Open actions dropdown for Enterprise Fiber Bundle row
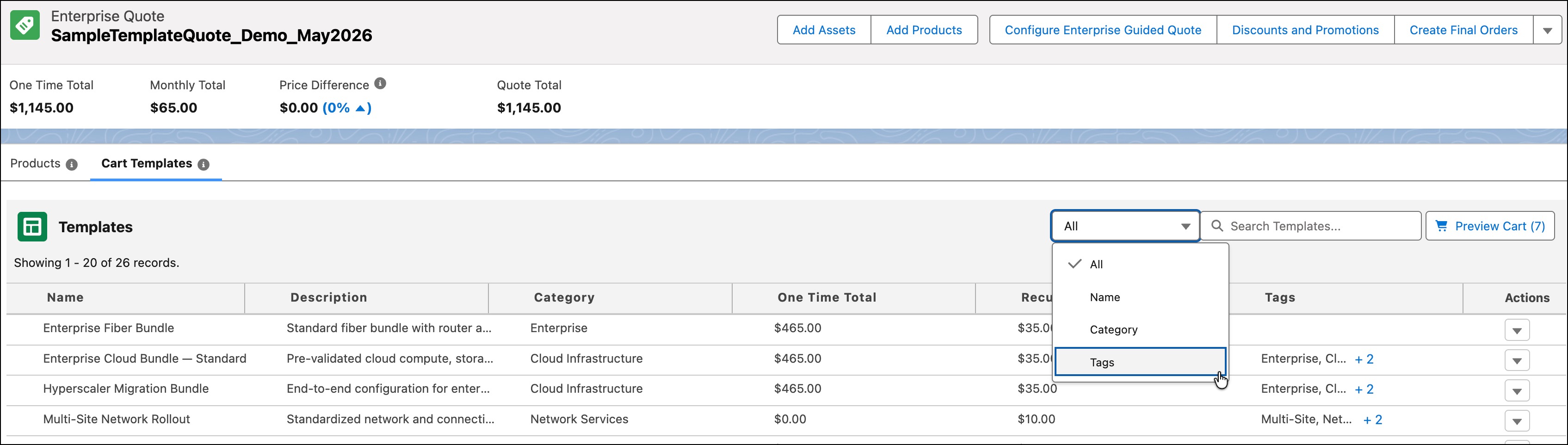The image size is (1568, 445). pos(1517,331)
